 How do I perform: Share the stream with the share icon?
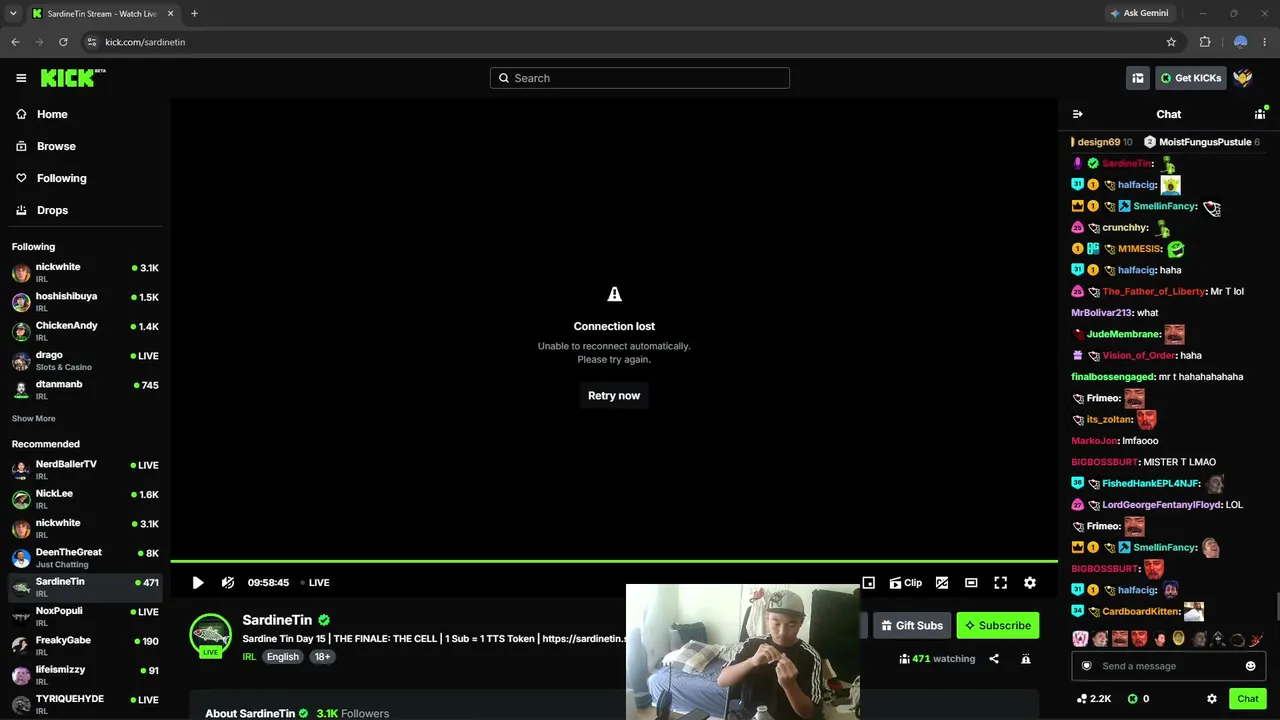pyautogui.click(x=994, y=659)
